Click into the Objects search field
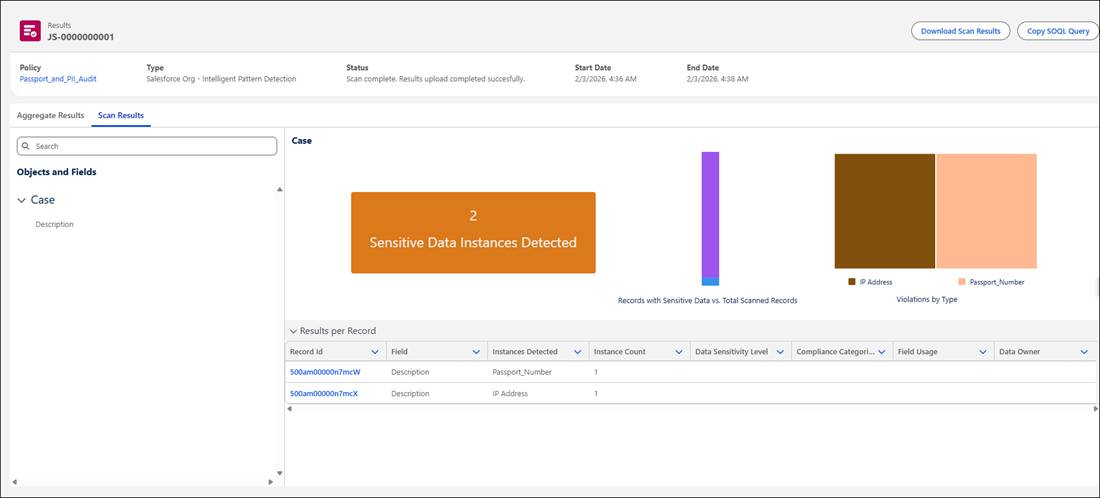1100x498 pixels. coord(147,146)
